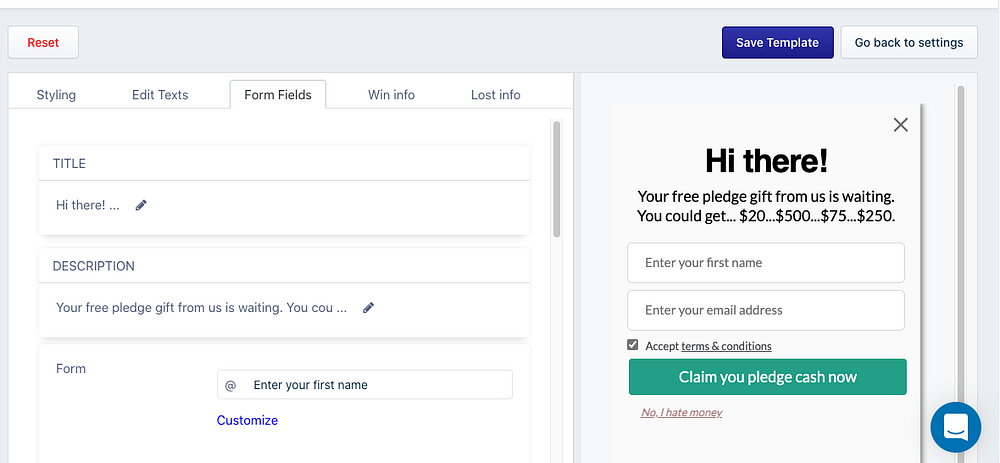Toggle the Accept terms checkbox

[633, 345]
